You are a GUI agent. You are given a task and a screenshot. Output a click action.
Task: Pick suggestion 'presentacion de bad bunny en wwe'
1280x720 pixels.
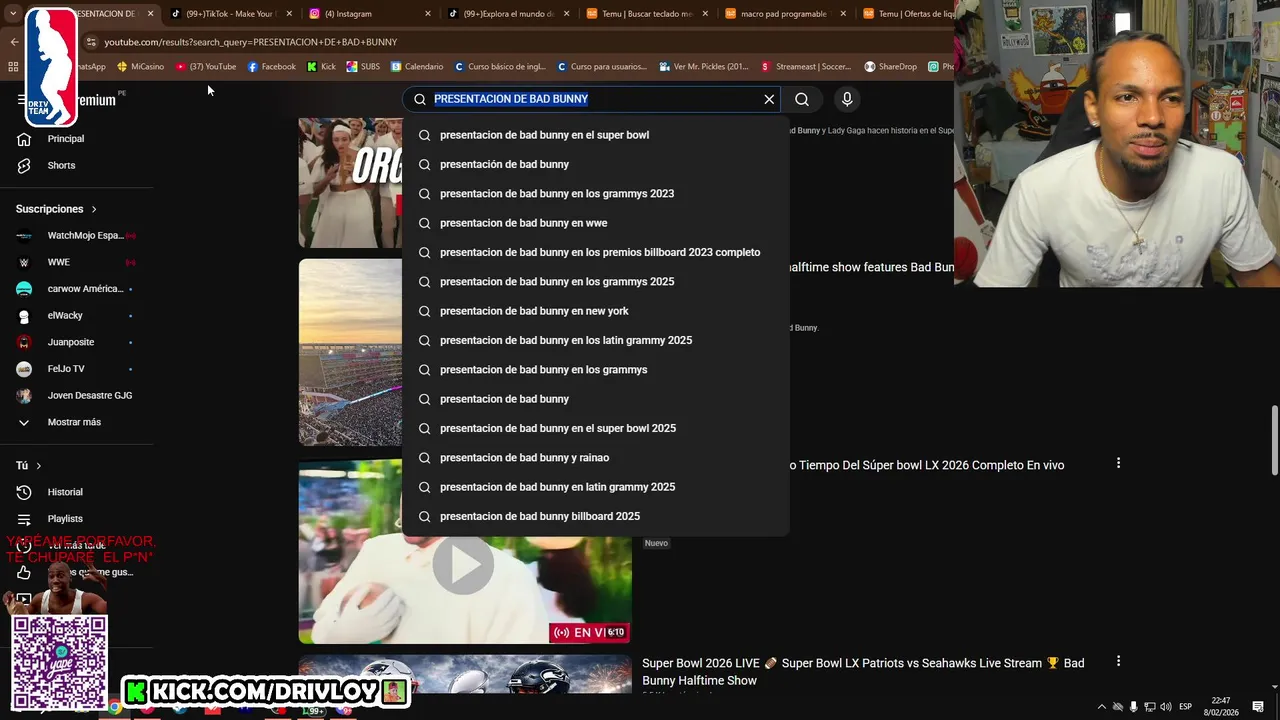coord(596,223)
